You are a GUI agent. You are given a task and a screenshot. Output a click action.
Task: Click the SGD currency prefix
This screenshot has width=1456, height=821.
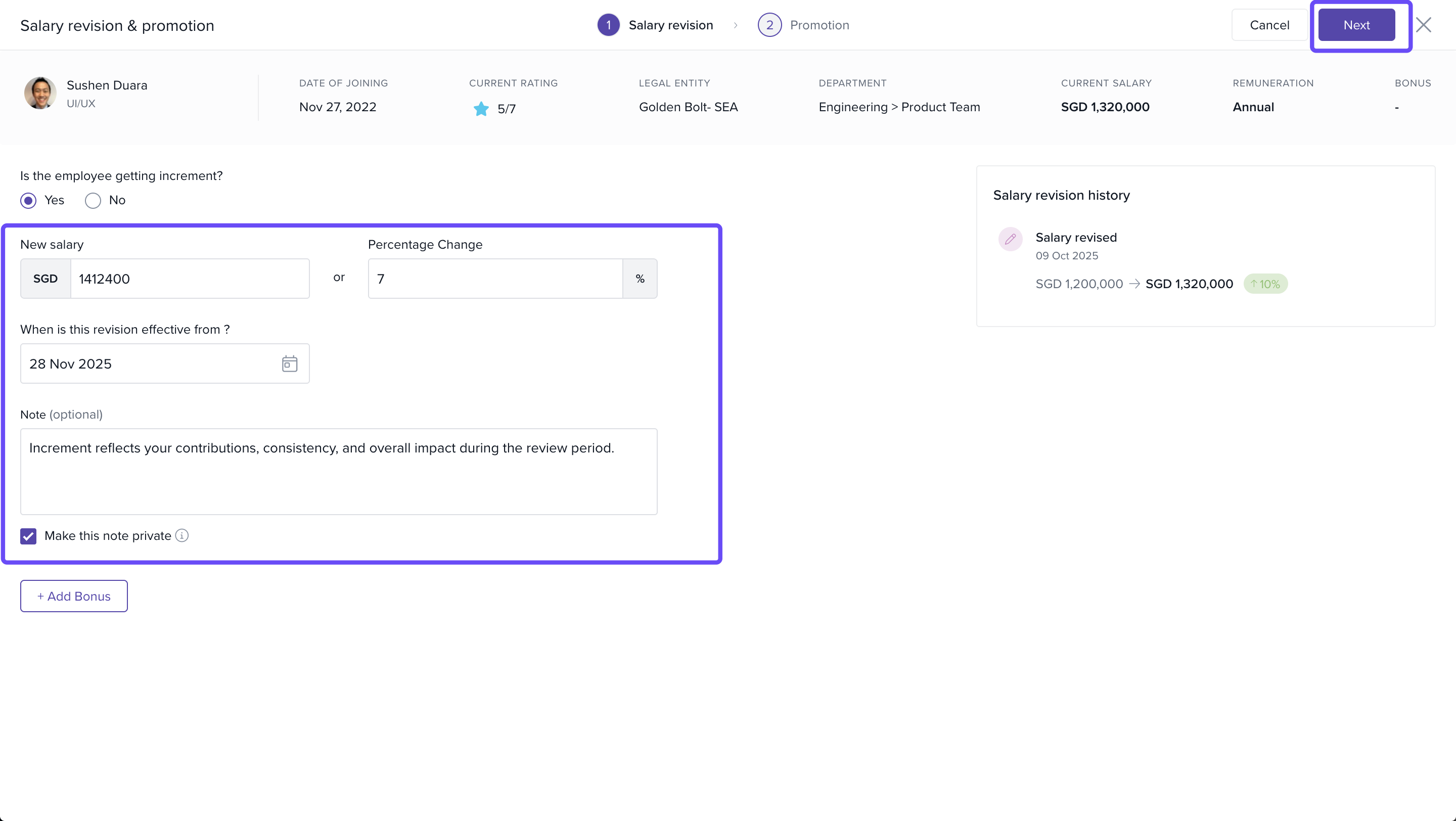(45, 279)
